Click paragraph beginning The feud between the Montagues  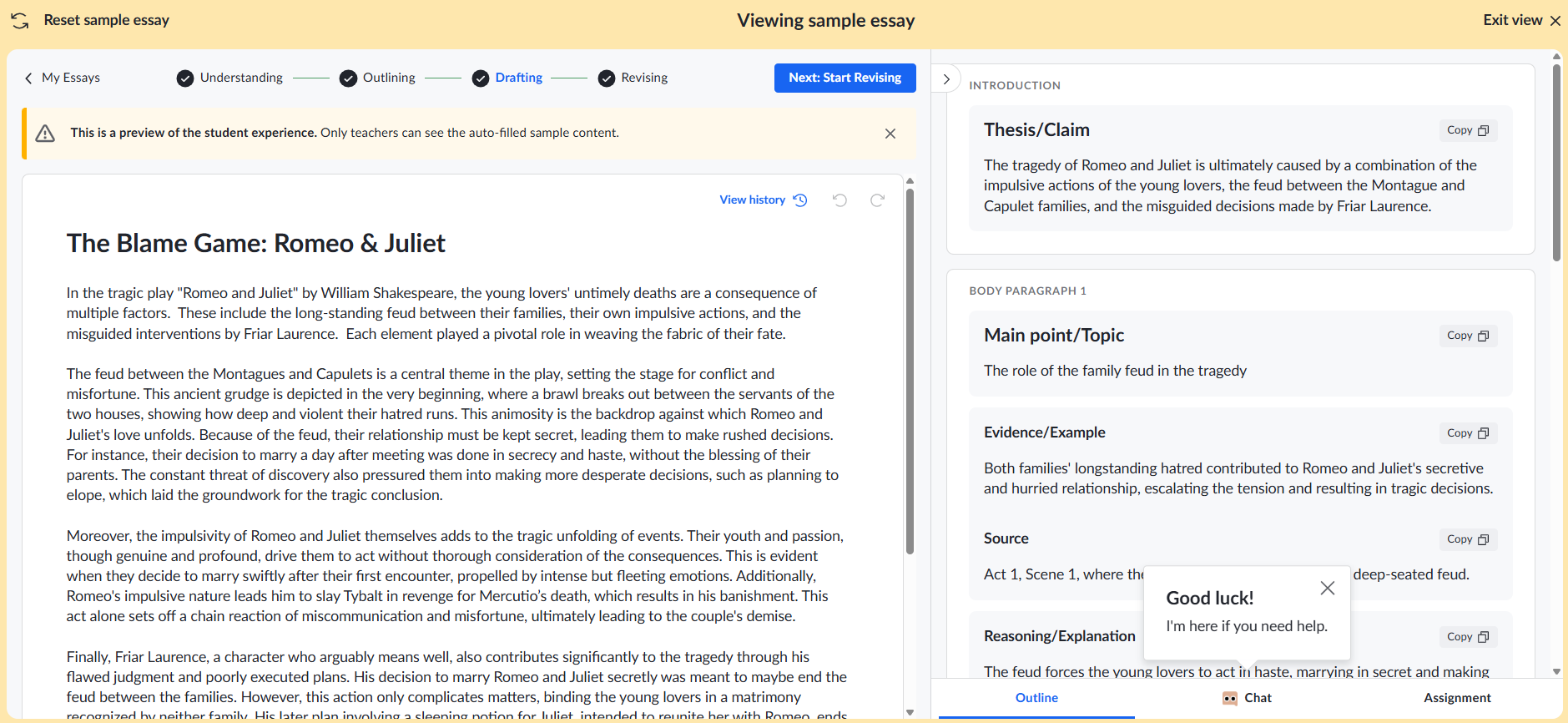pos(452,434)
